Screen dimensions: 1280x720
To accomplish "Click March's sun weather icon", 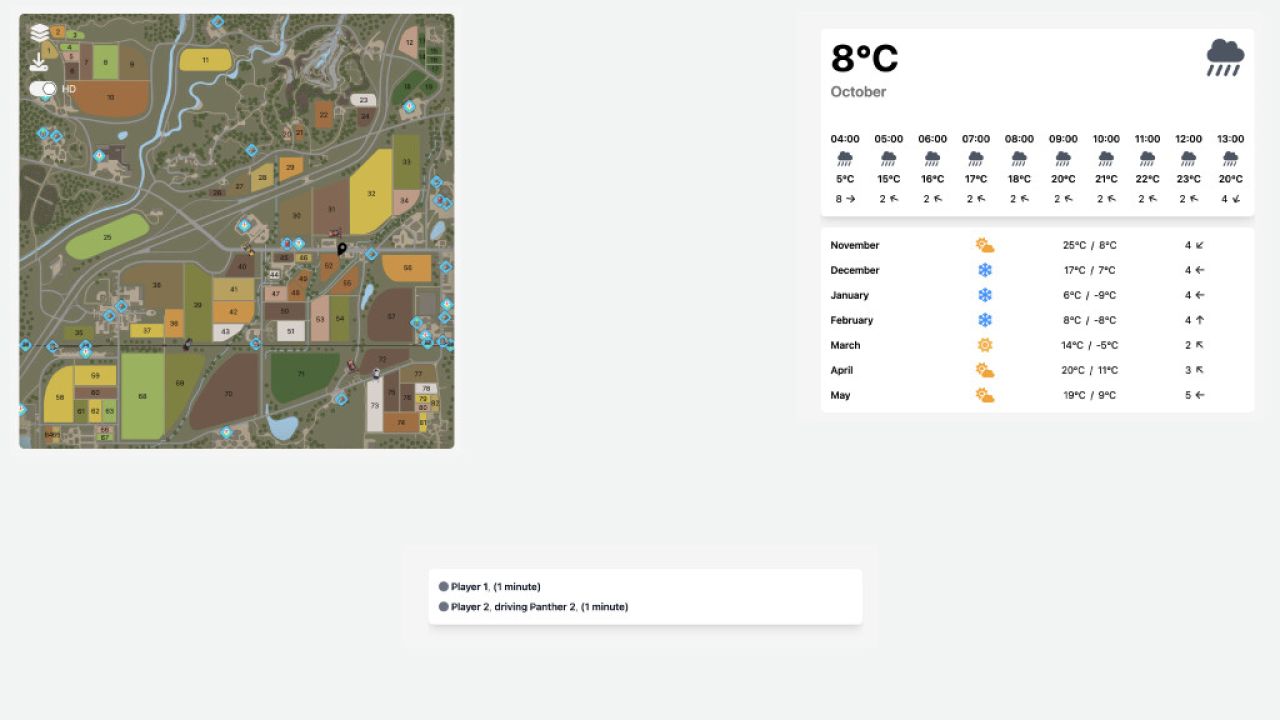I will tap(985, 344).
